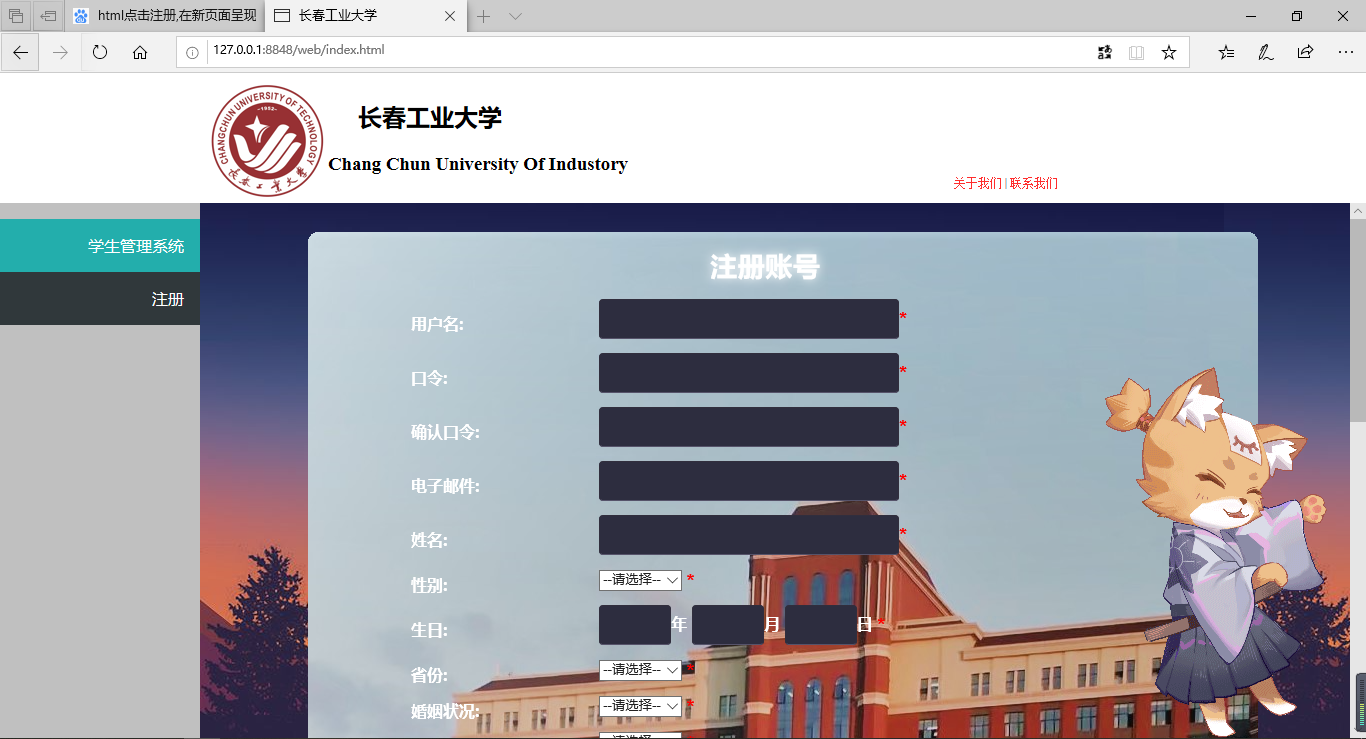Click the 姓名 input field

(749, 535)
